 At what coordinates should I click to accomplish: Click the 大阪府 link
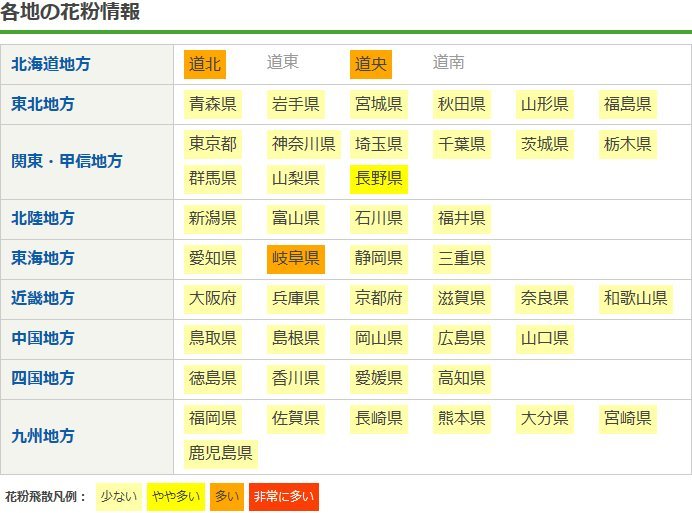pyautogui.click(x=213, y=299)
